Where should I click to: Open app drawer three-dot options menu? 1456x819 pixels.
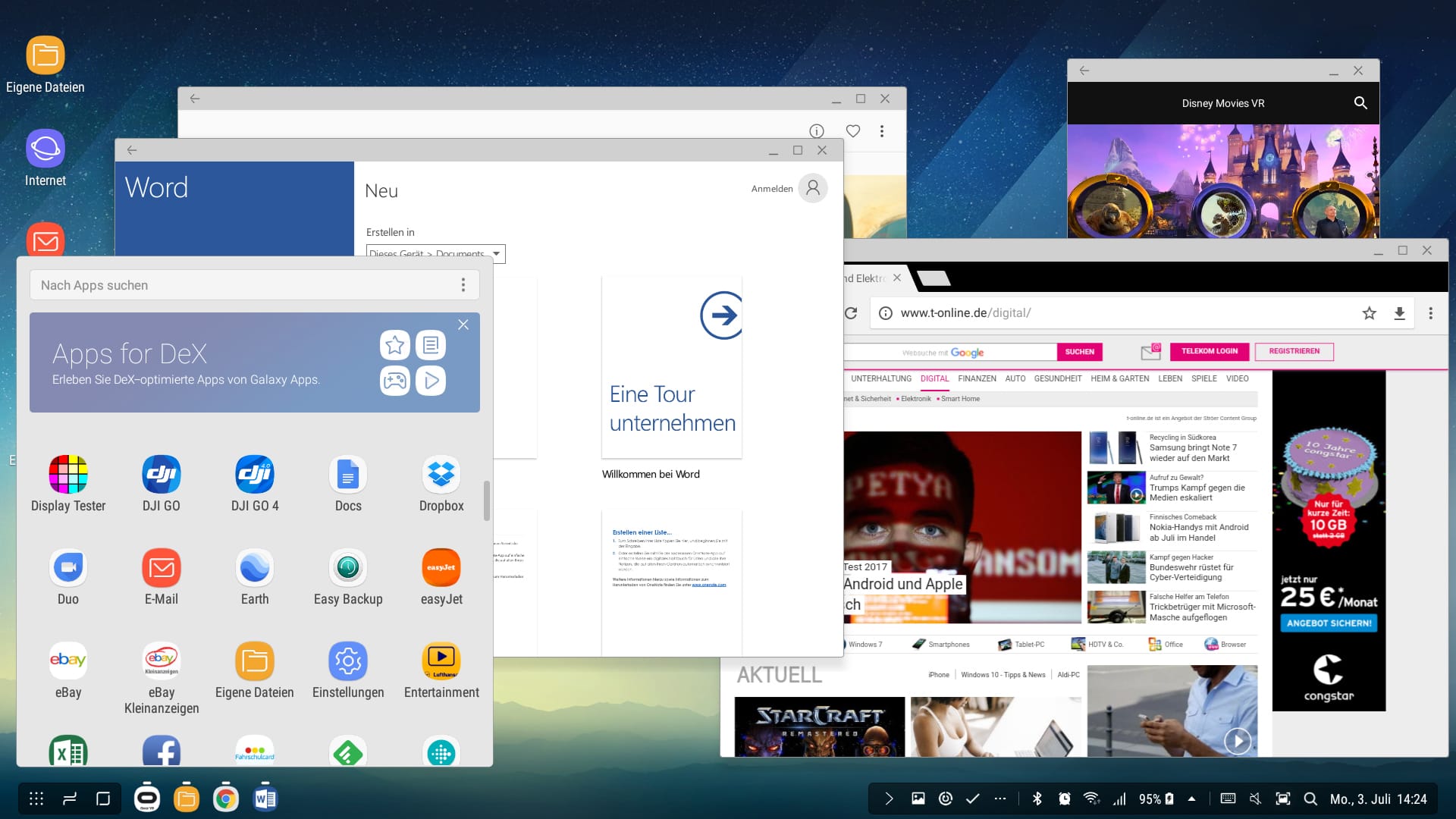[x=463, y=285]
